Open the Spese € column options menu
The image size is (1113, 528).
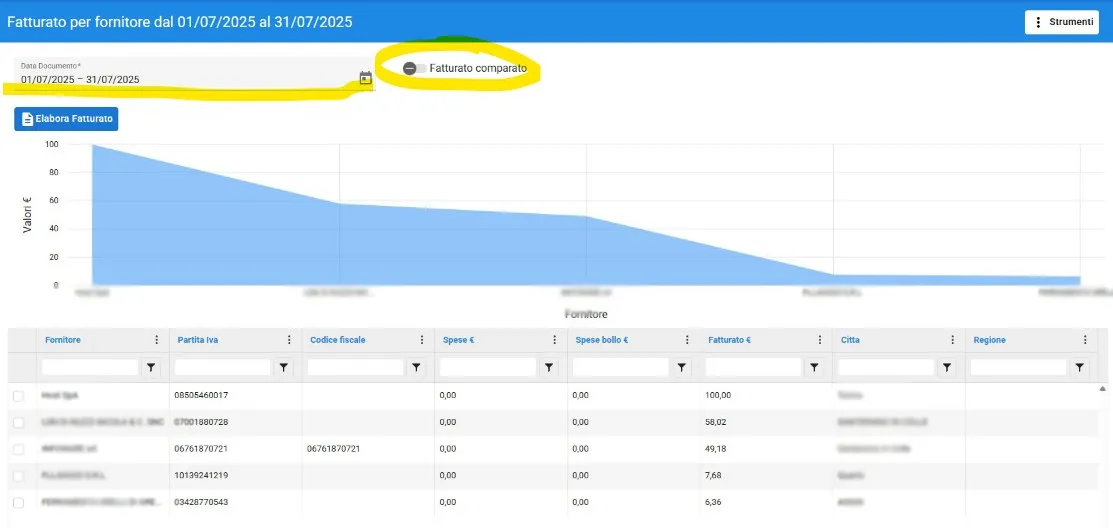[554, 340]
